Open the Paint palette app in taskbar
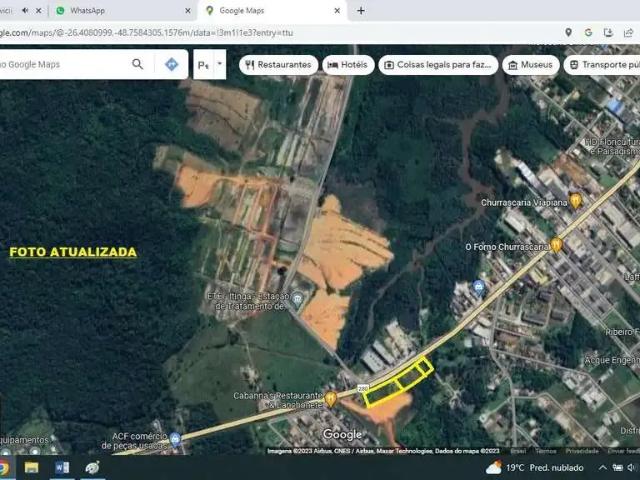 93,468
